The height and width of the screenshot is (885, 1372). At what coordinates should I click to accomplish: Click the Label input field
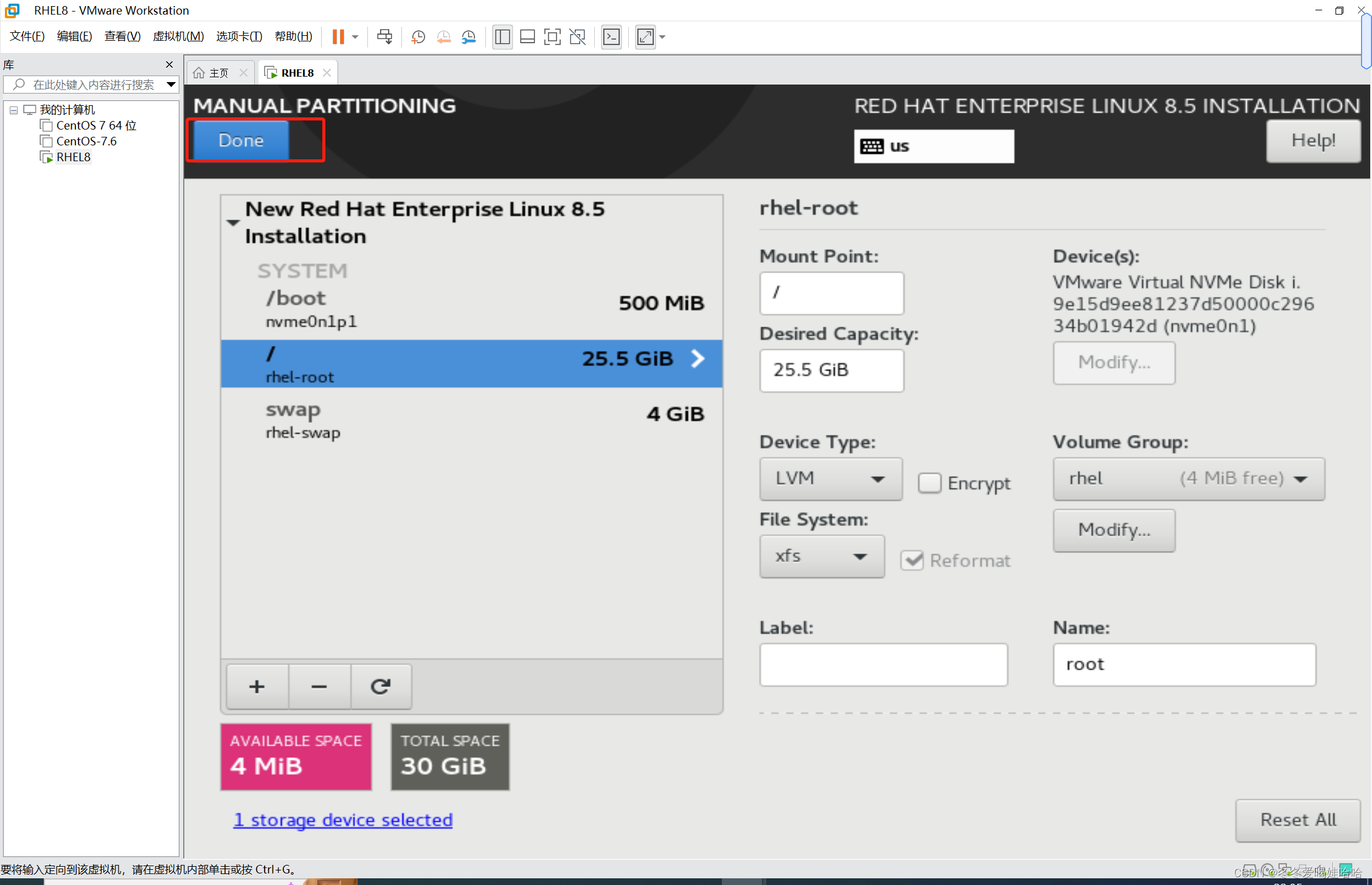pos(883,664)
